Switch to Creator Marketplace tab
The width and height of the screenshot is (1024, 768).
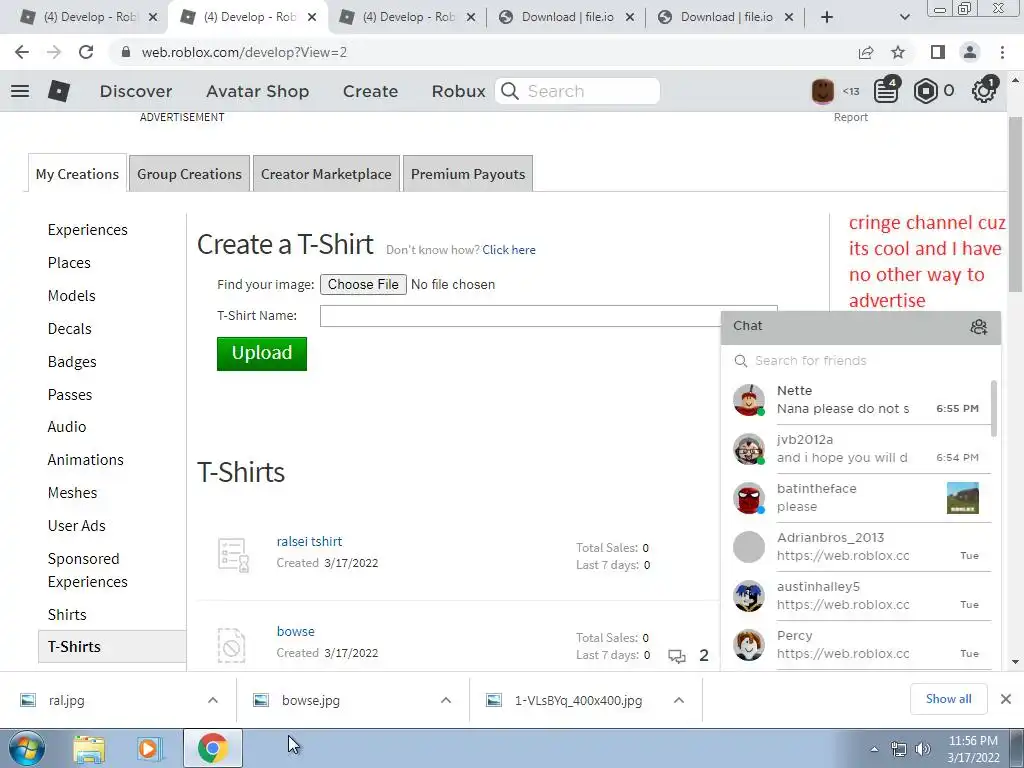[326, 174]
